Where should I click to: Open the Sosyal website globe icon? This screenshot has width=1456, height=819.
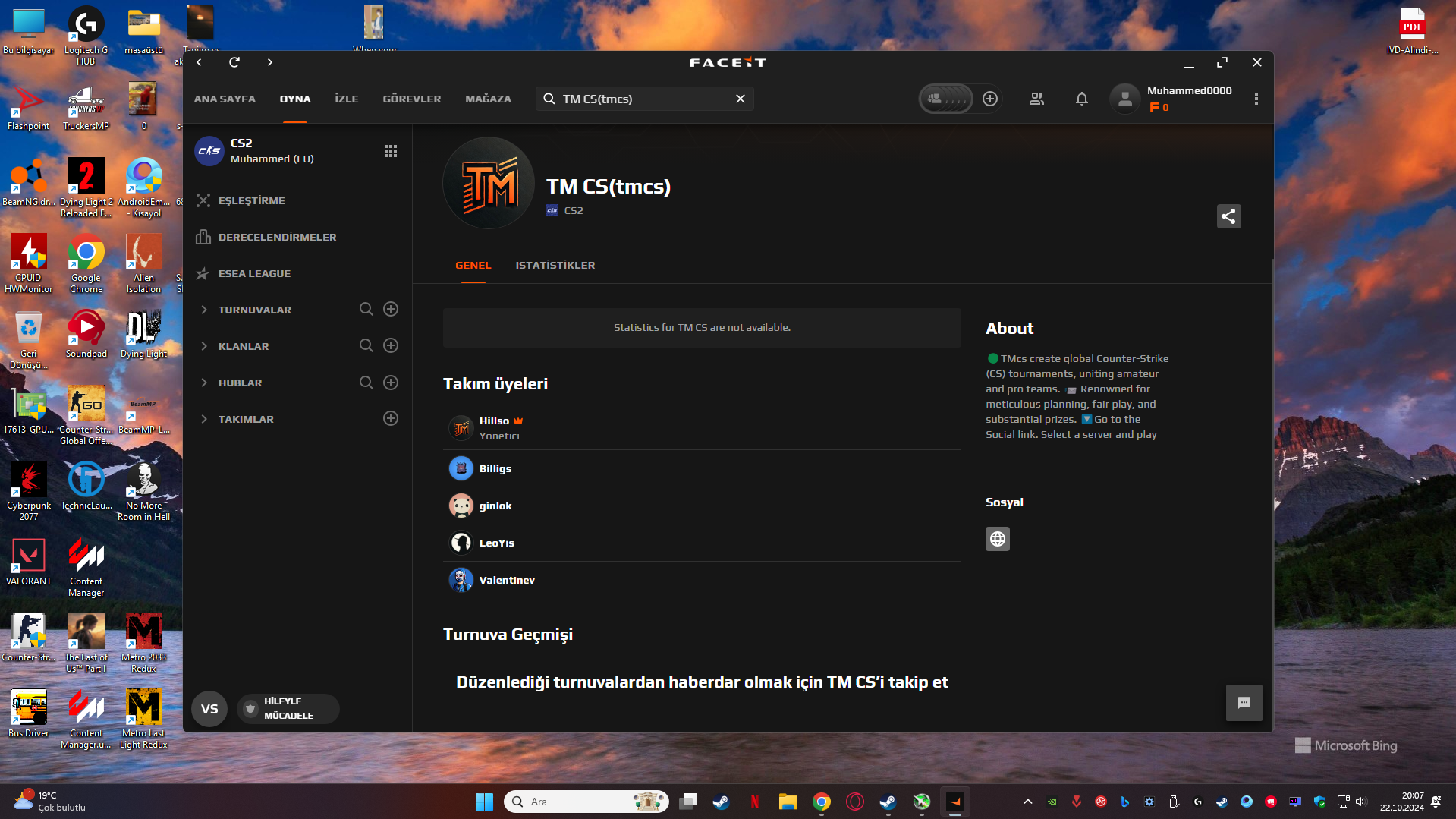pos(998,539)
